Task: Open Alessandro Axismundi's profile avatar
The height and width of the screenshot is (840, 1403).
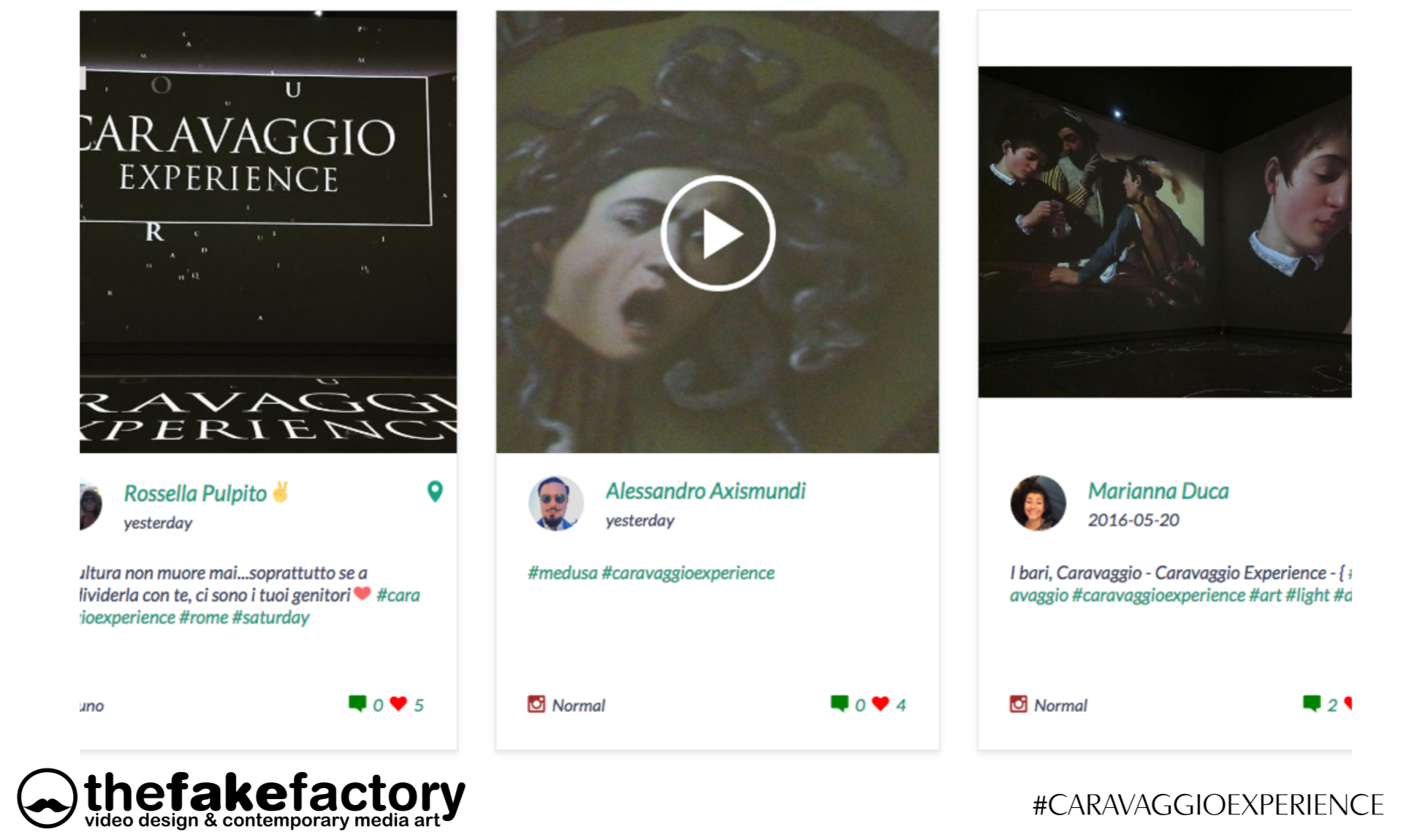Action: coord(556,503)
